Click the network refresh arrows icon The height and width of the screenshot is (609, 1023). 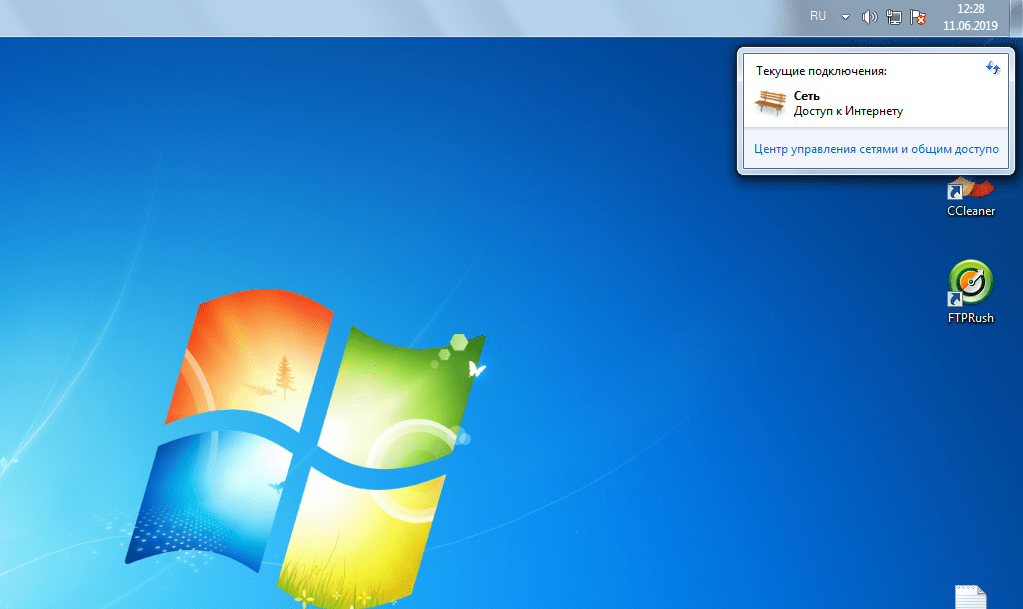(992, 68)
